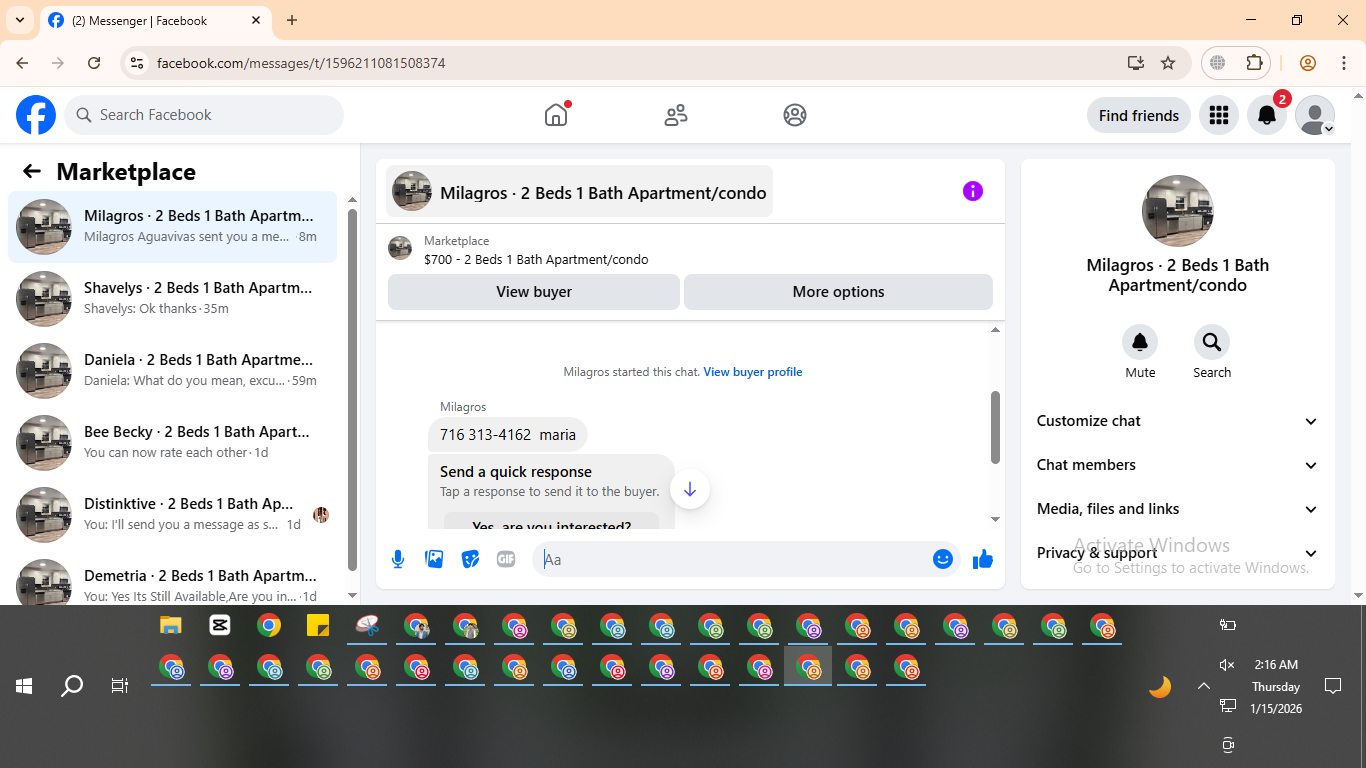
Task: Click the listing thumbnail in right panel
Action: [x=1178, y=211]
